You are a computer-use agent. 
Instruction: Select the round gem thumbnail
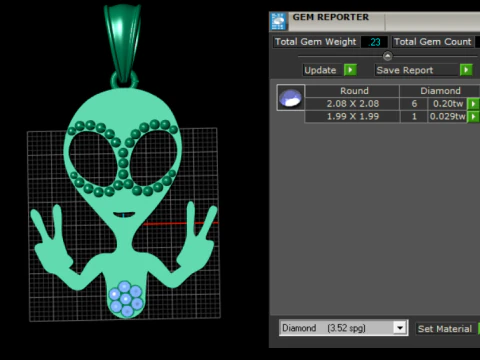291,98
